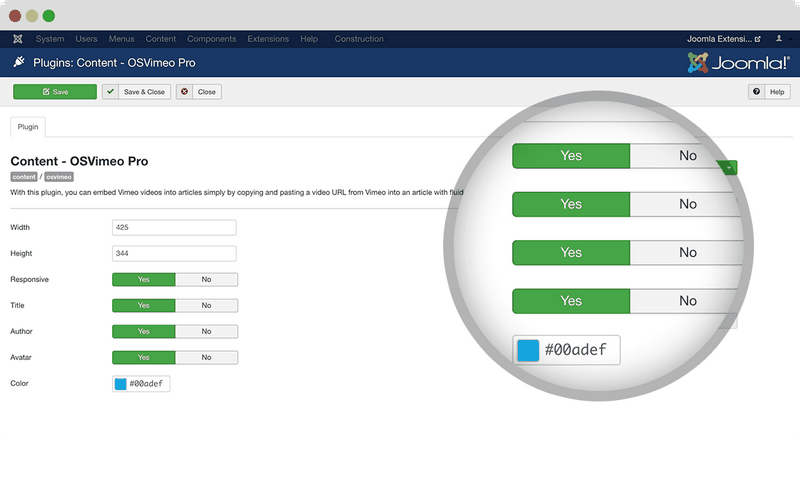Open the Joomla Extensi... site link
Image resolution: width=800 pixels, height=490 pixels.
[x=722, y=39]
